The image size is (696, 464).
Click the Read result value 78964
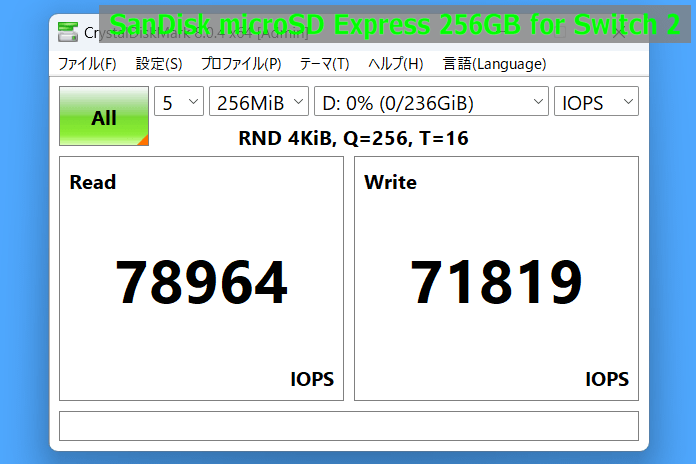(201, 282)
